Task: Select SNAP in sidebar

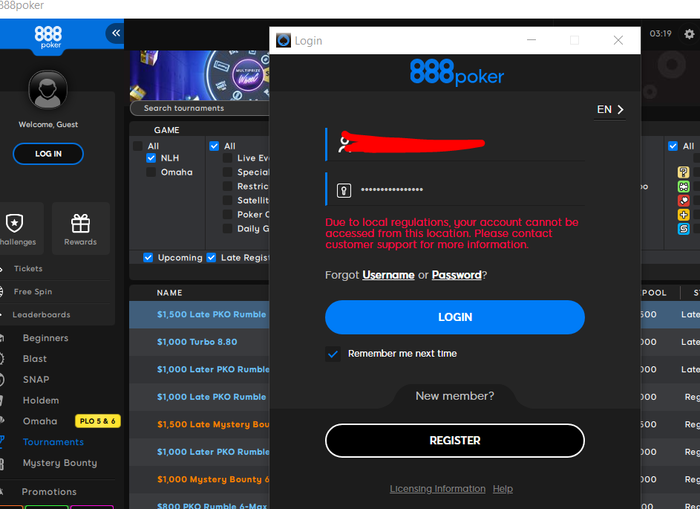Action: tap(36, 380)
